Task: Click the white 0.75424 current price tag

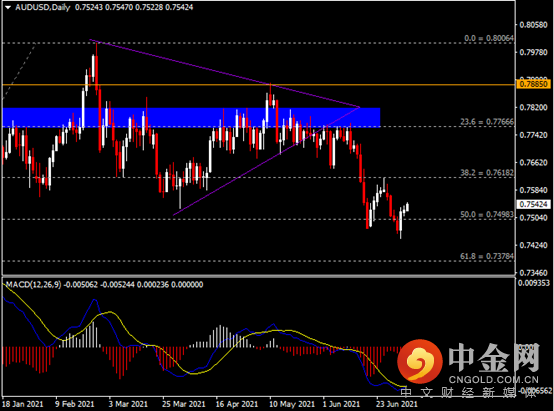Action: [534, 204]
